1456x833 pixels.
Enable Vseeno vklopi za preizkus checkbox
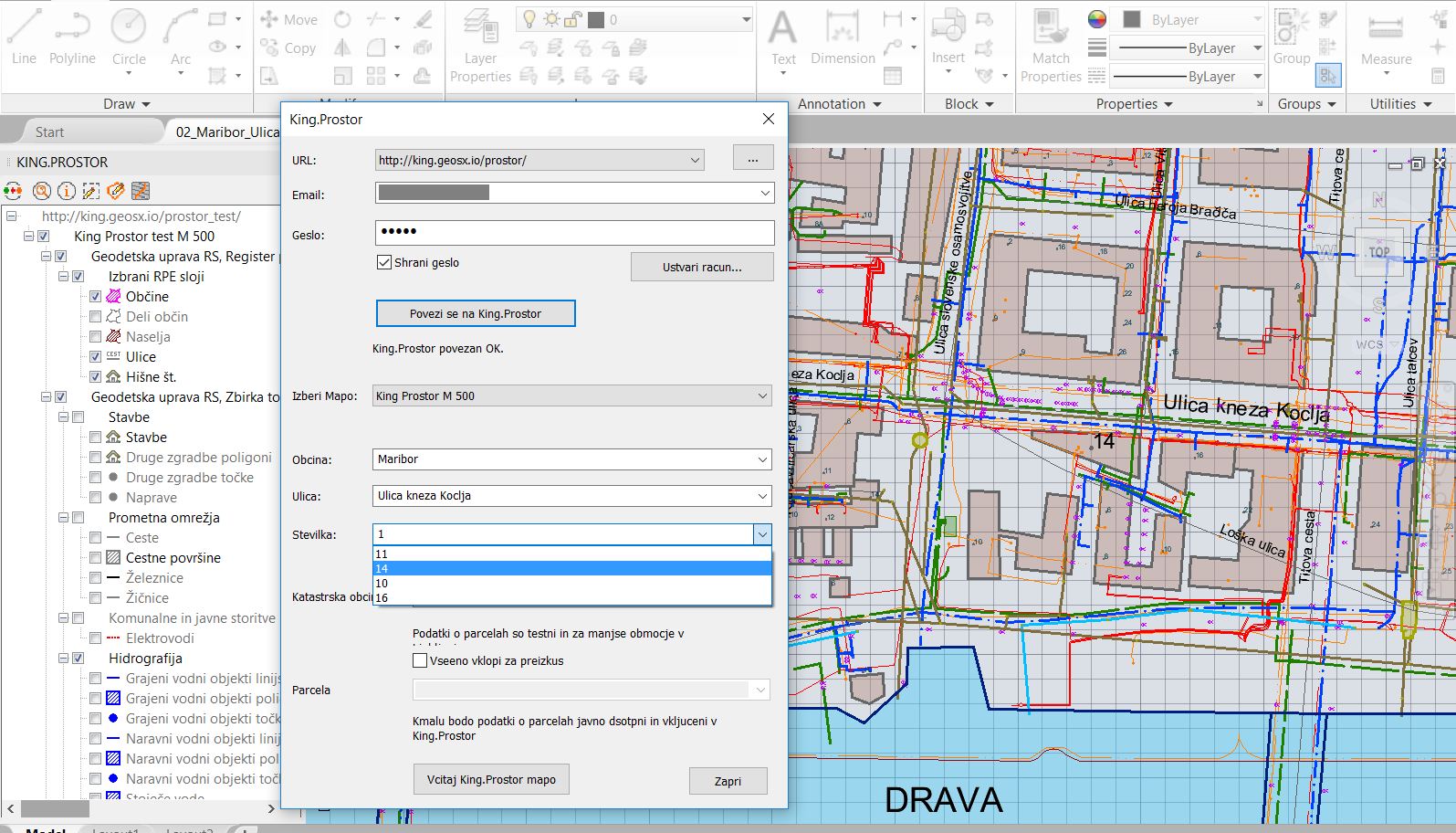(x=420, y=660)
